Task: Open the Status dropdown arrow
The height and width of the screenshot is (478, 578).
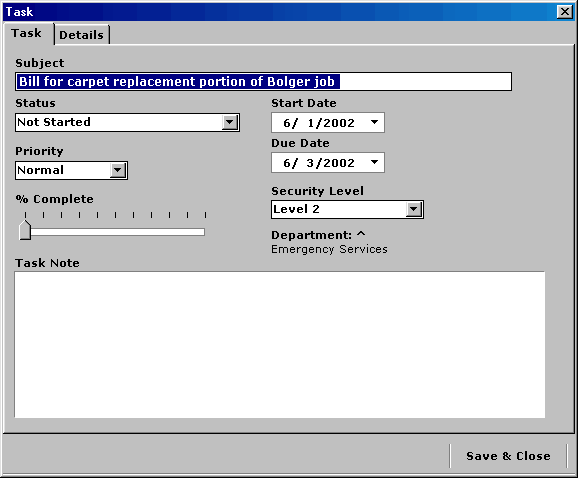Action: coord(230,122)
